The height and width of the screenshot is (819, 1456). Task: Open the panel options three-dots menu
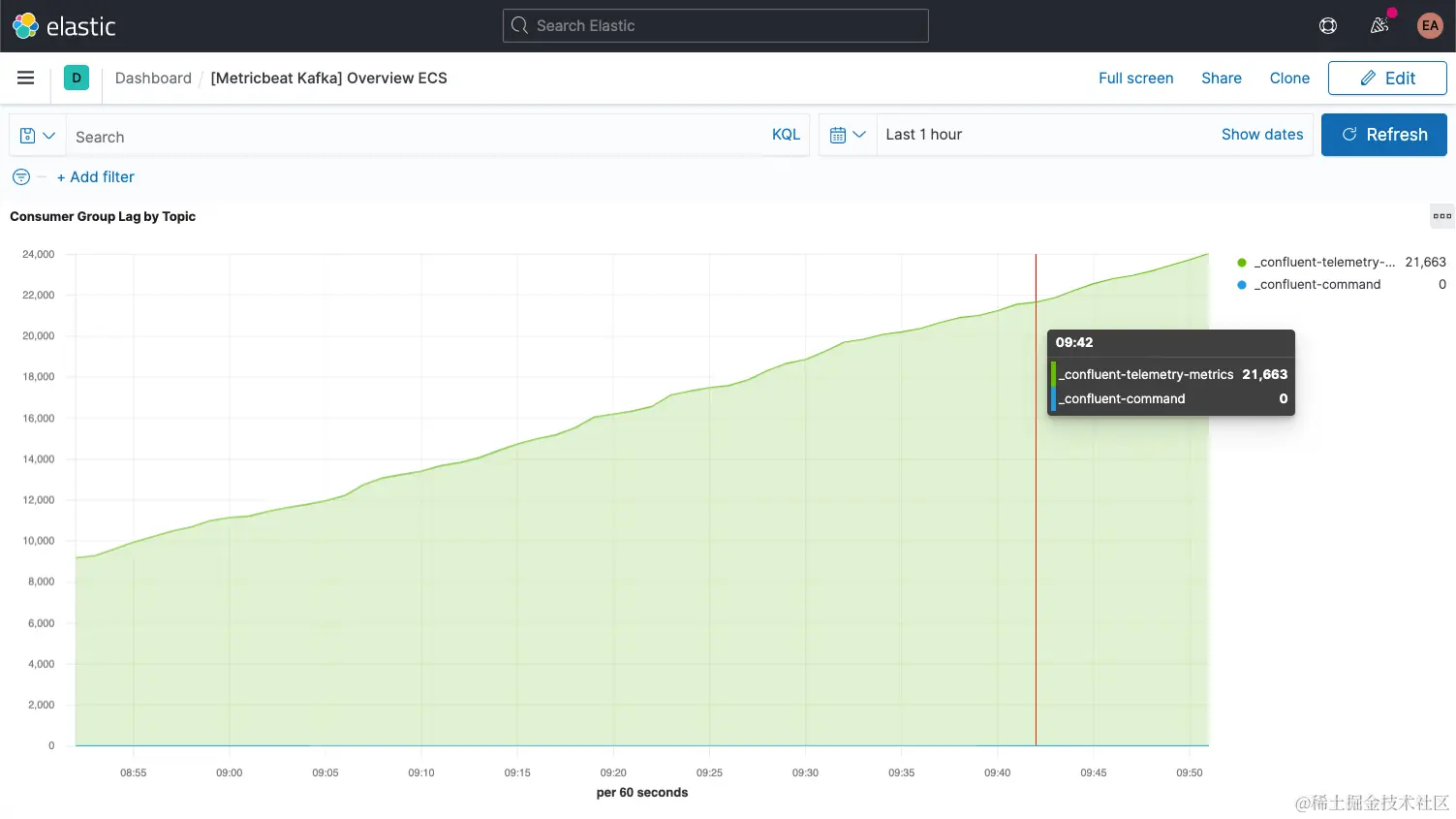[1442, 216]
